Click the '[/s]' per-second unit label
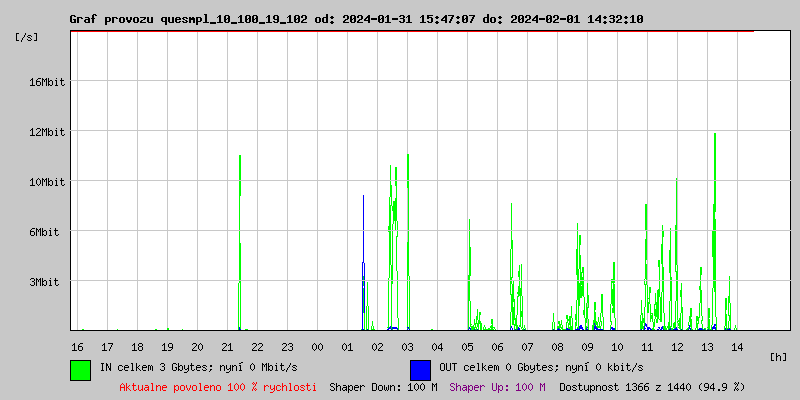The width and height of the screenshot is (800, 400). (27, 37)
